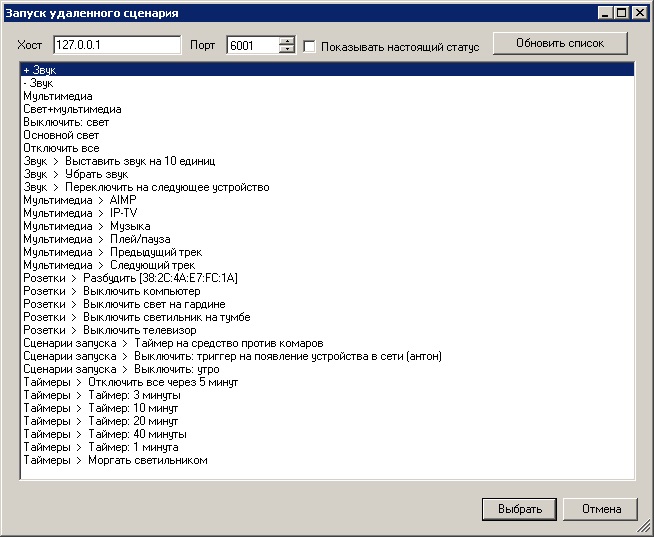
Task: Select 'Разбудить [38:2C:4A:E7:FC:1A]' row
Action: coord(327,278)
